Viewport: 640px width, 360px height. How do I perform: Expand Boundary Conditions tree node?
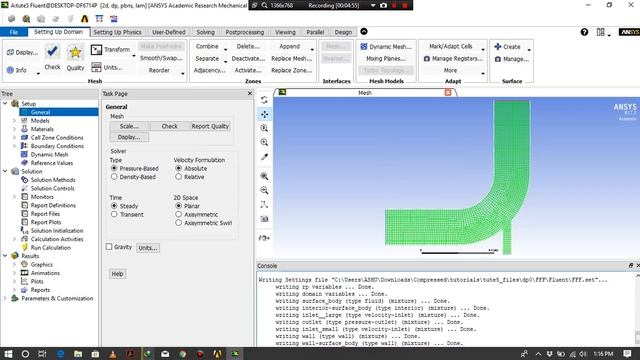(x=14, y=146)
